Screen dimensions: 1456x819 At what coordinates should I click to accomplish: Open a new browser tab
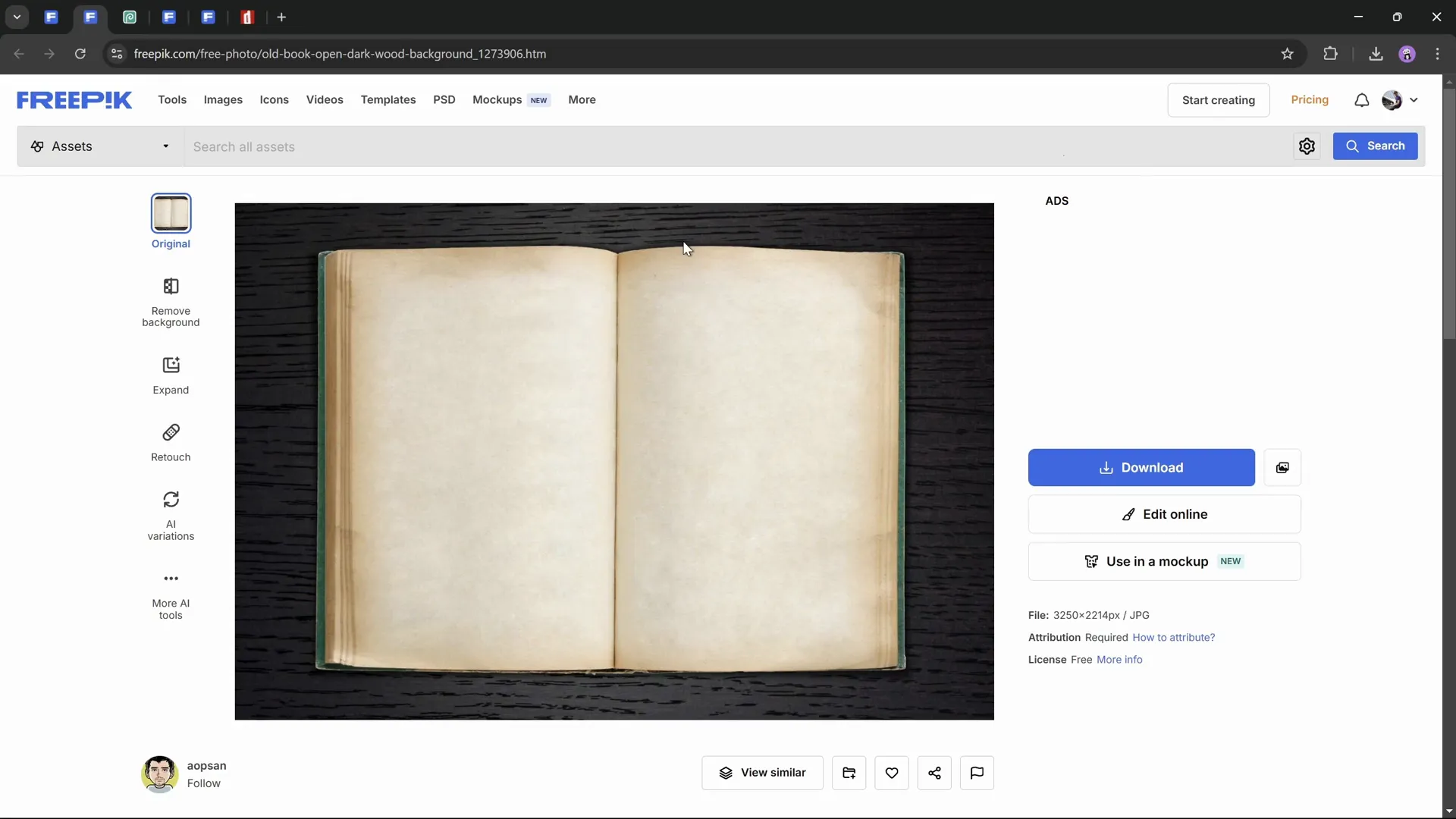281,17
